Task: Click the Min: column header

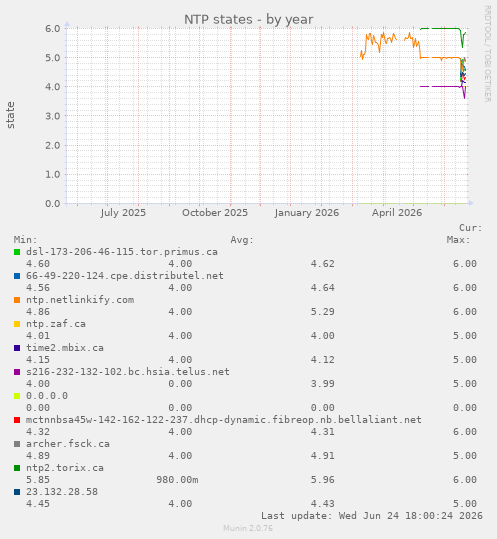Action: pyautogui.click(x=25, y=240)
